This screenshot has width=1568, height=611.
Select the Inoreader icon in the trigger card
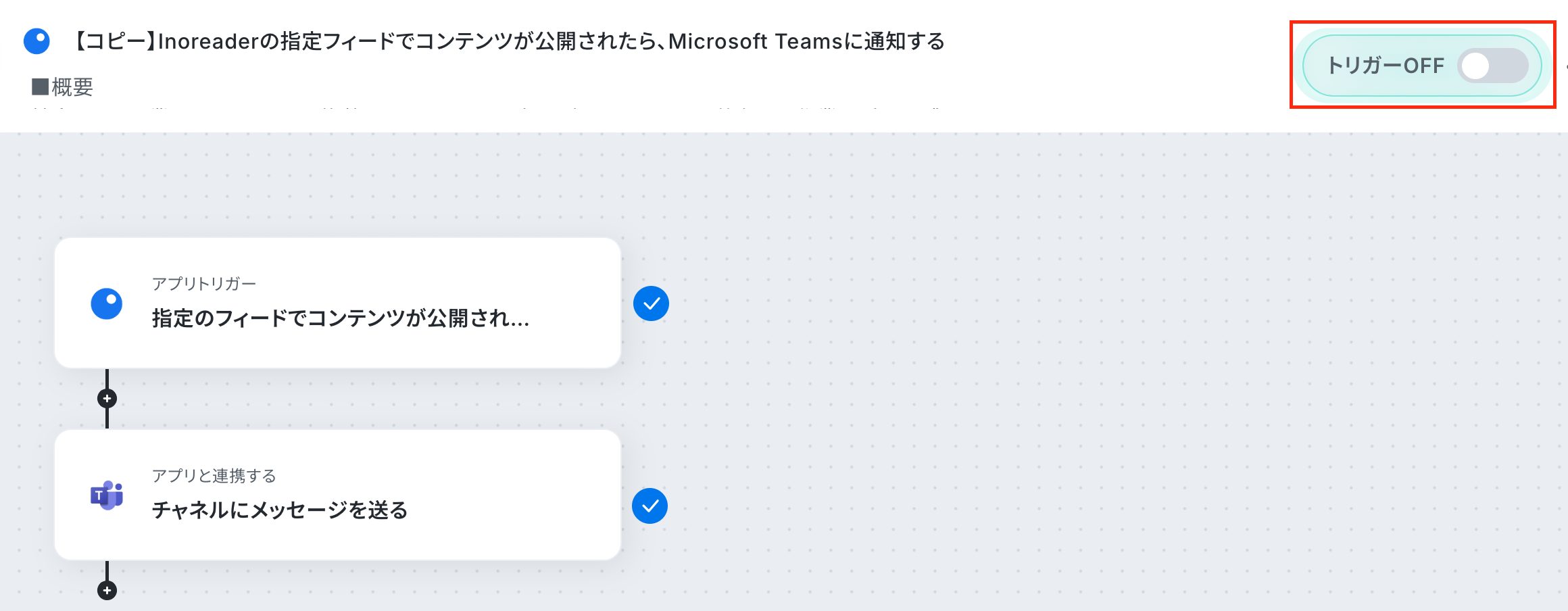pyautogui.click(x=107, y=303)
